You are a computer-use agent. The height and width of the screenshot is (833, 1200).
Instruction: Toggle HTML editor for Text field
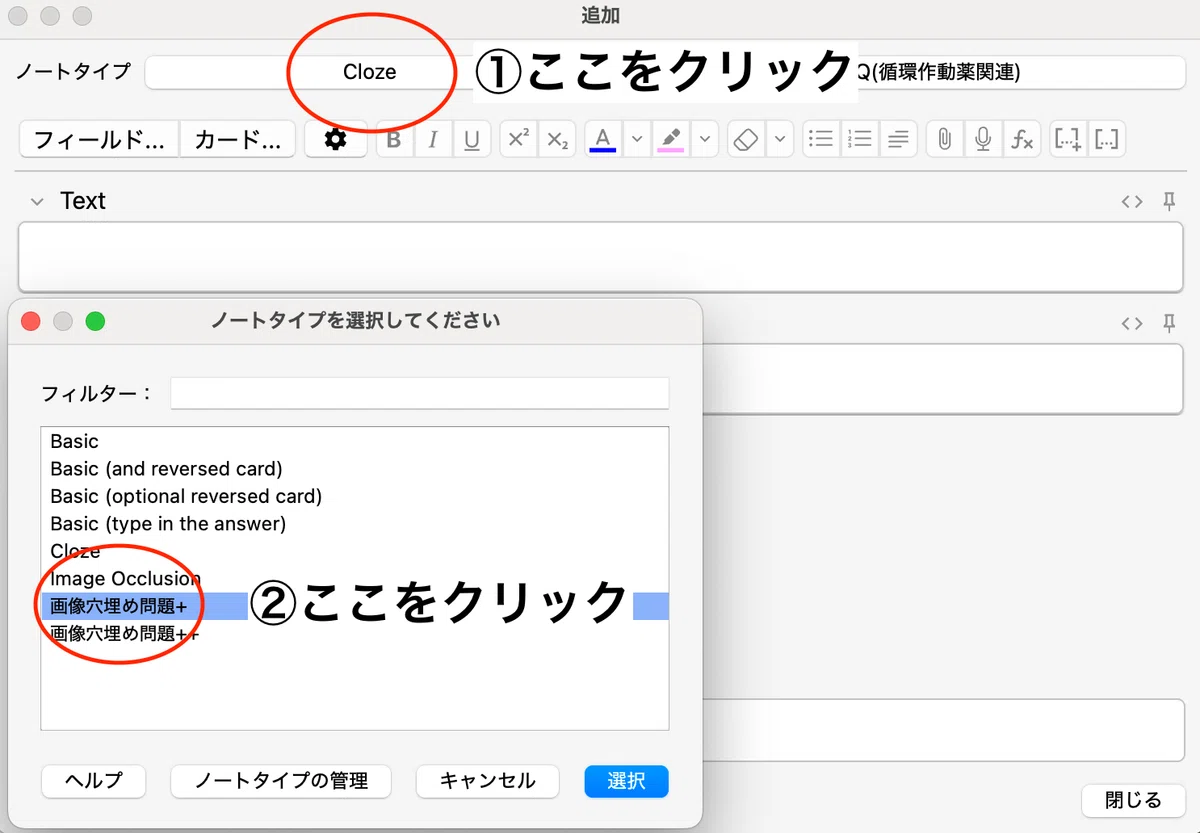(x=1132, y=202)
